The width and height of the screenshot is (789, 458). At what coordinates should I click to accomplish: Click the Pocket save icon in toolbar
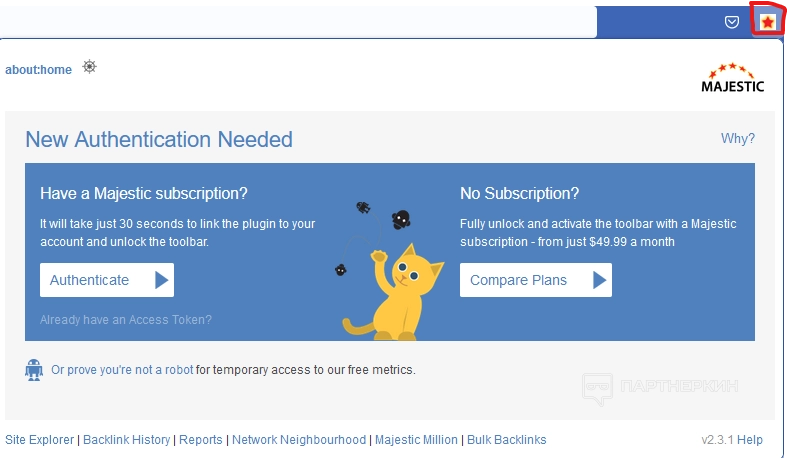pyautogui.click(x=732, y=22)
